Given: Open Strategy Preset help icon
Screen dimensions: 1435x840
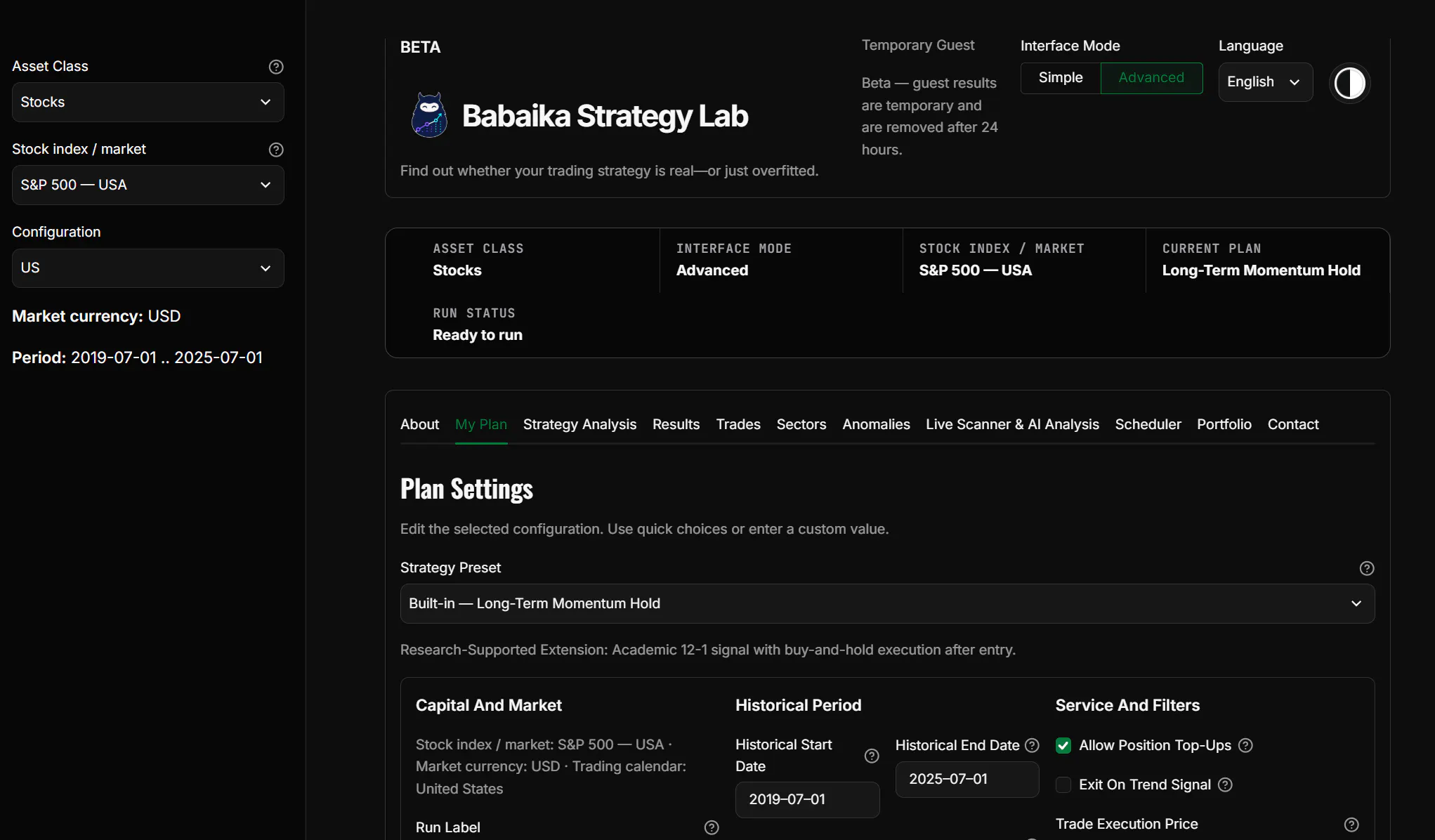Looking at the screenshot, I should click(x=1367, y=568).
